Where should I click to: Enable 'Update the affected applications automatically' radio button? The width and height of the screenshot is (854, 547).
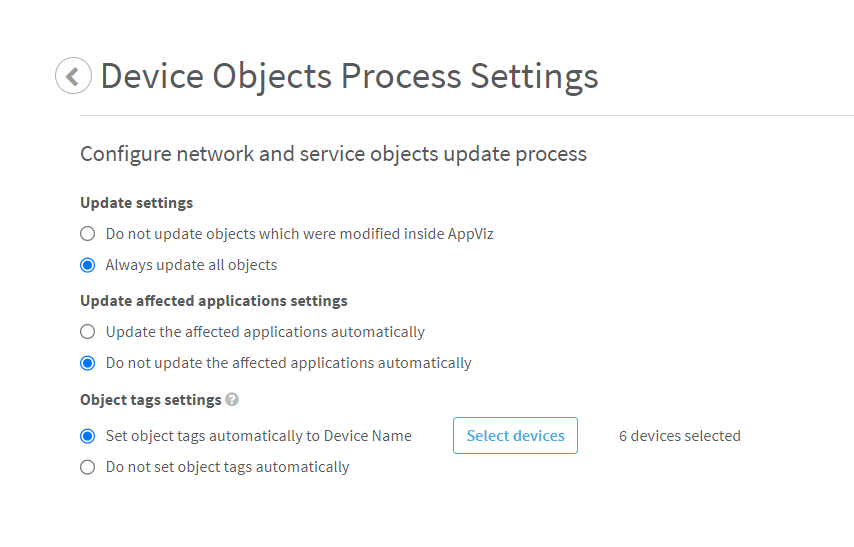pos(88,332)
